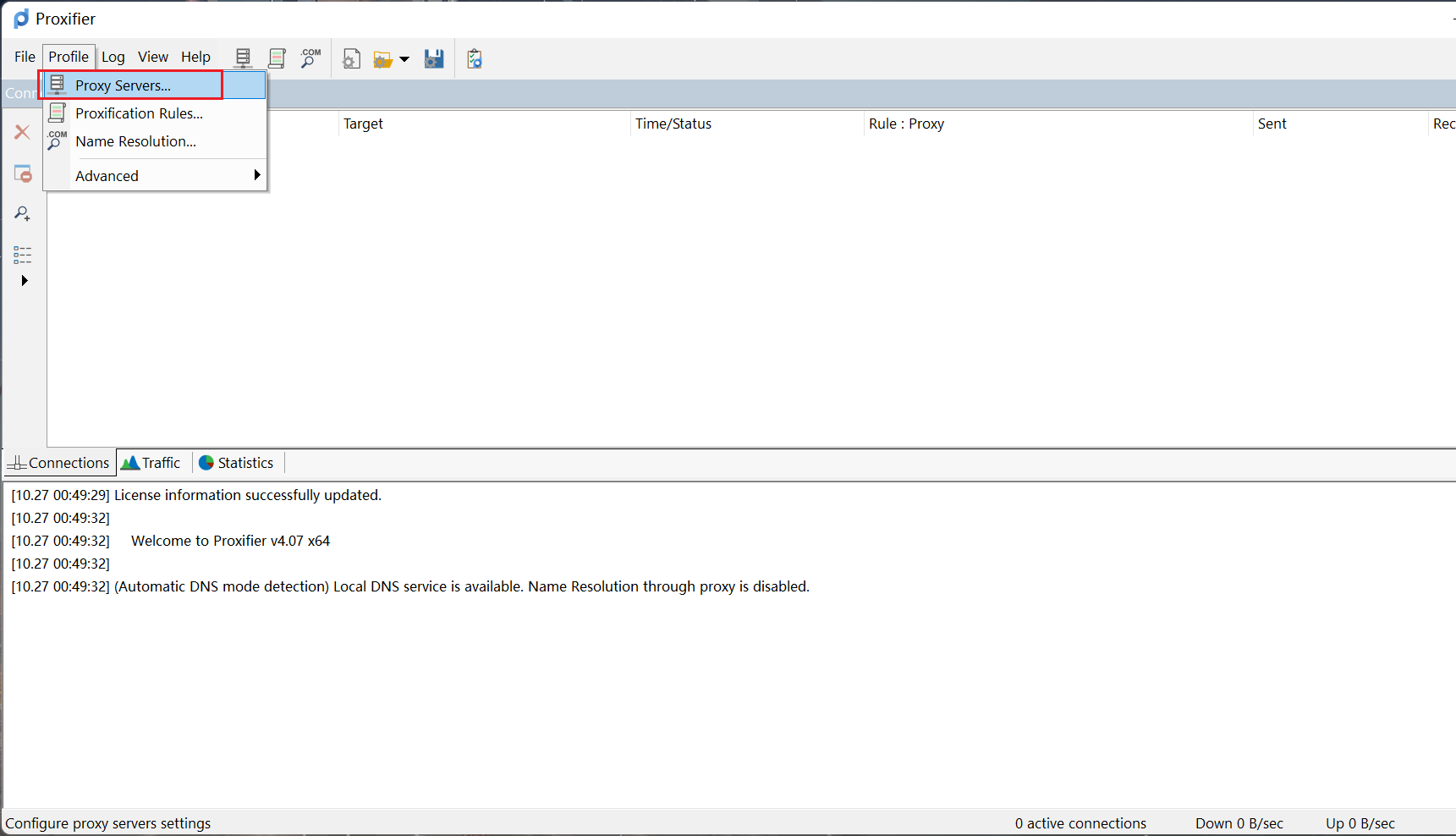
Task: Switch to the Statistics tab
Action: click(x=237, y=463)
